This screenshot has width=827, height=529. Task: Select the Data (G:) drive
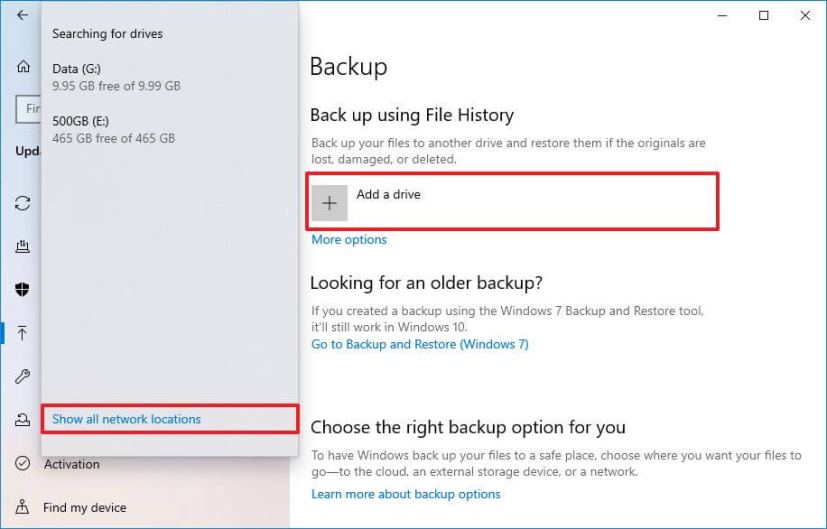(x=116, y=77)
